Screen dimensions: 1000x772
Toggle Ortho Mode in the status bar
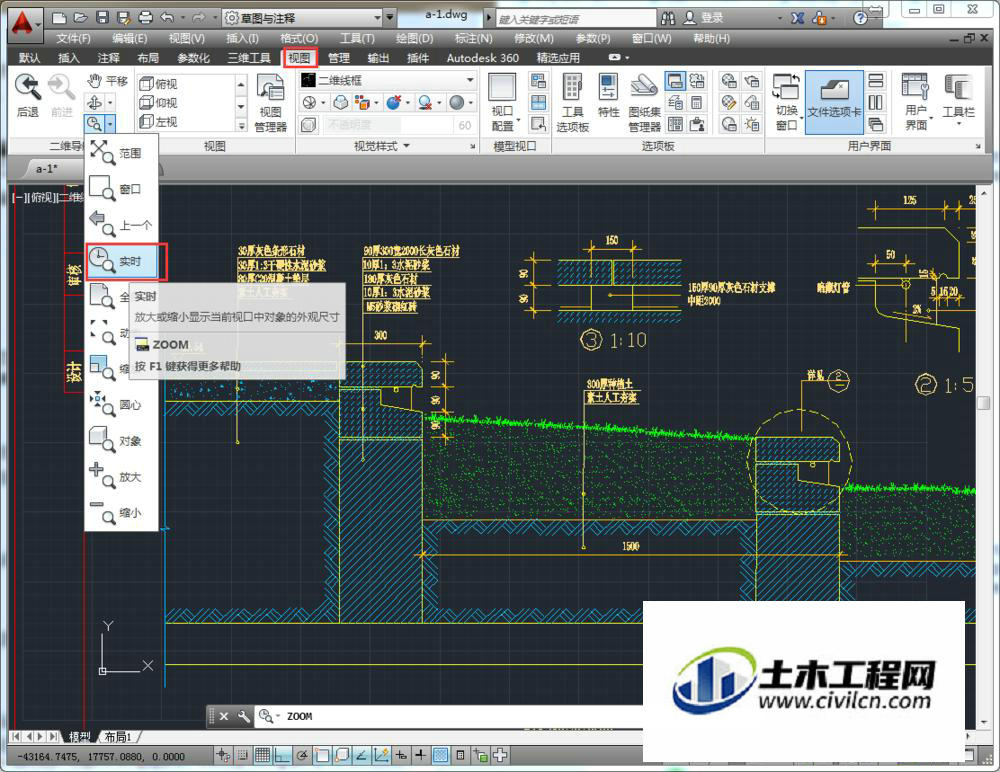click(x=282, y=756)
